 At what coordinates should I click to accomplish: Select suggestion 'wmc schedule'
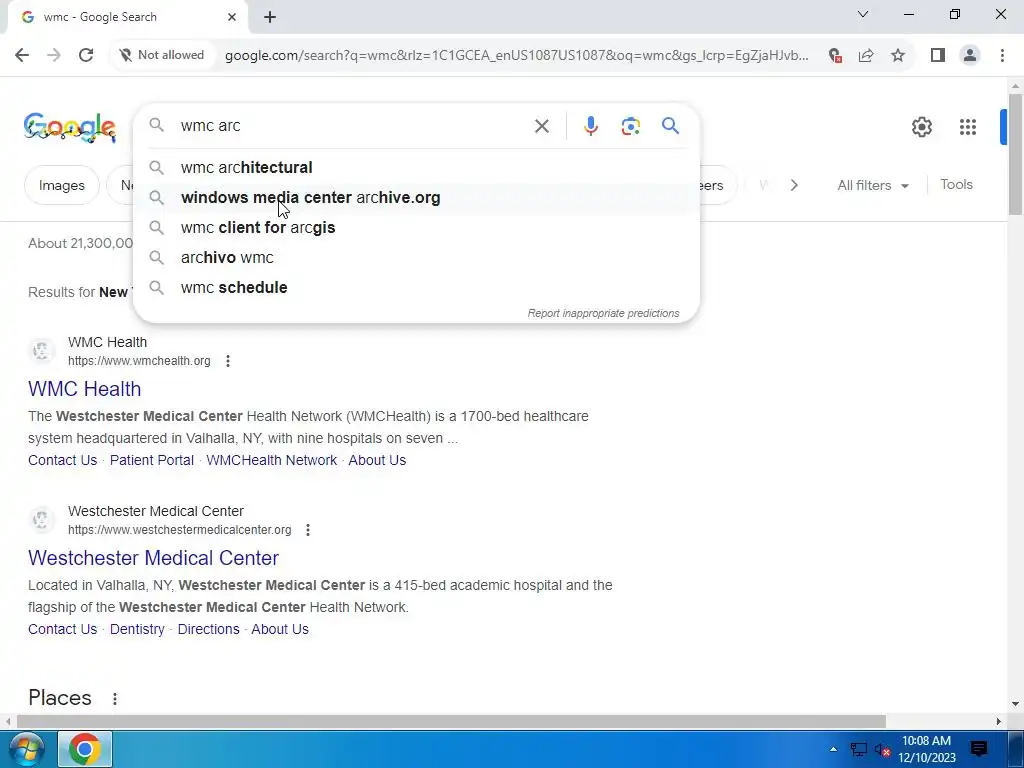[x=416, y=287]
